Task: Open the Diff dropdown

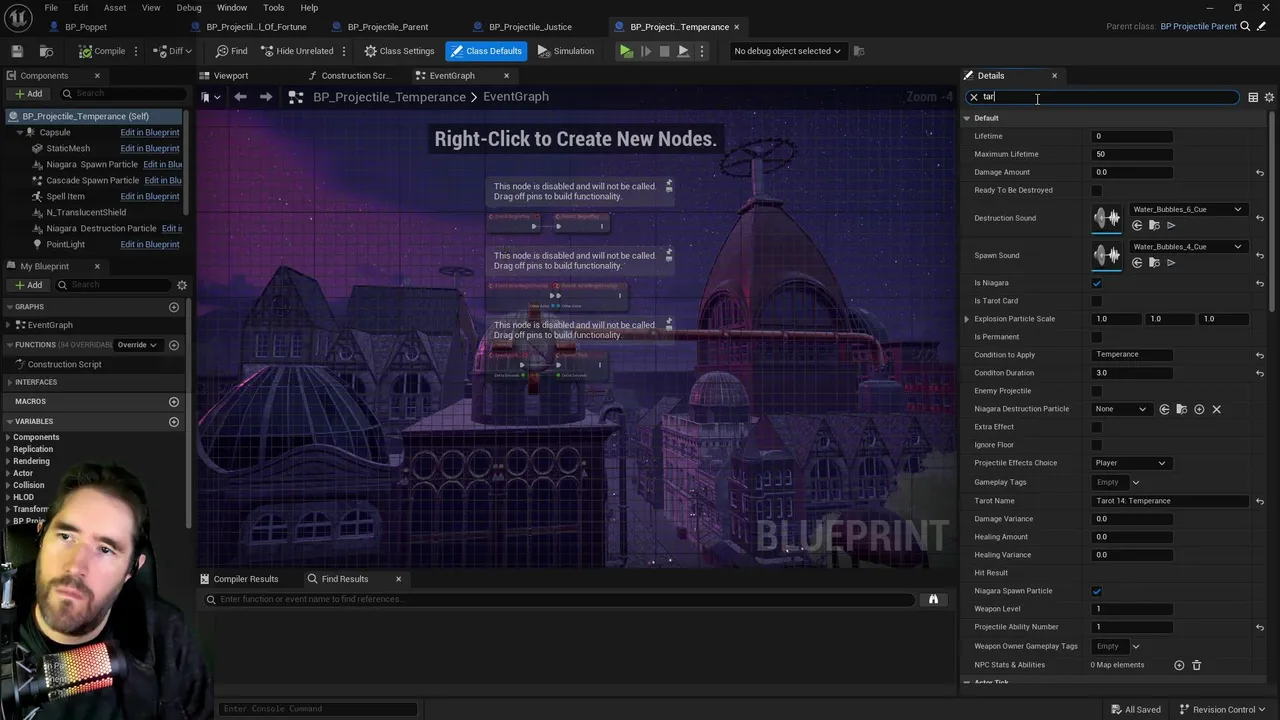Action: pos(174,51)
